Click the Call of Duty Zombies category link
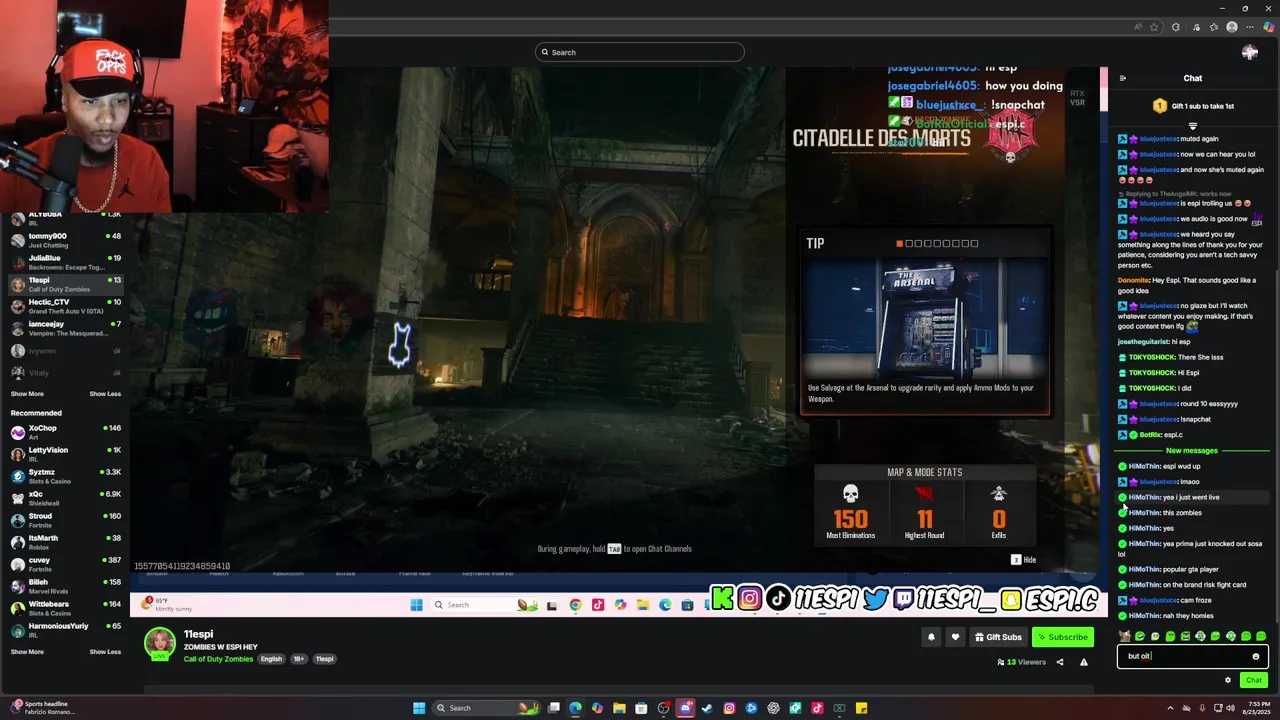1280x720 pixels. 218,659
